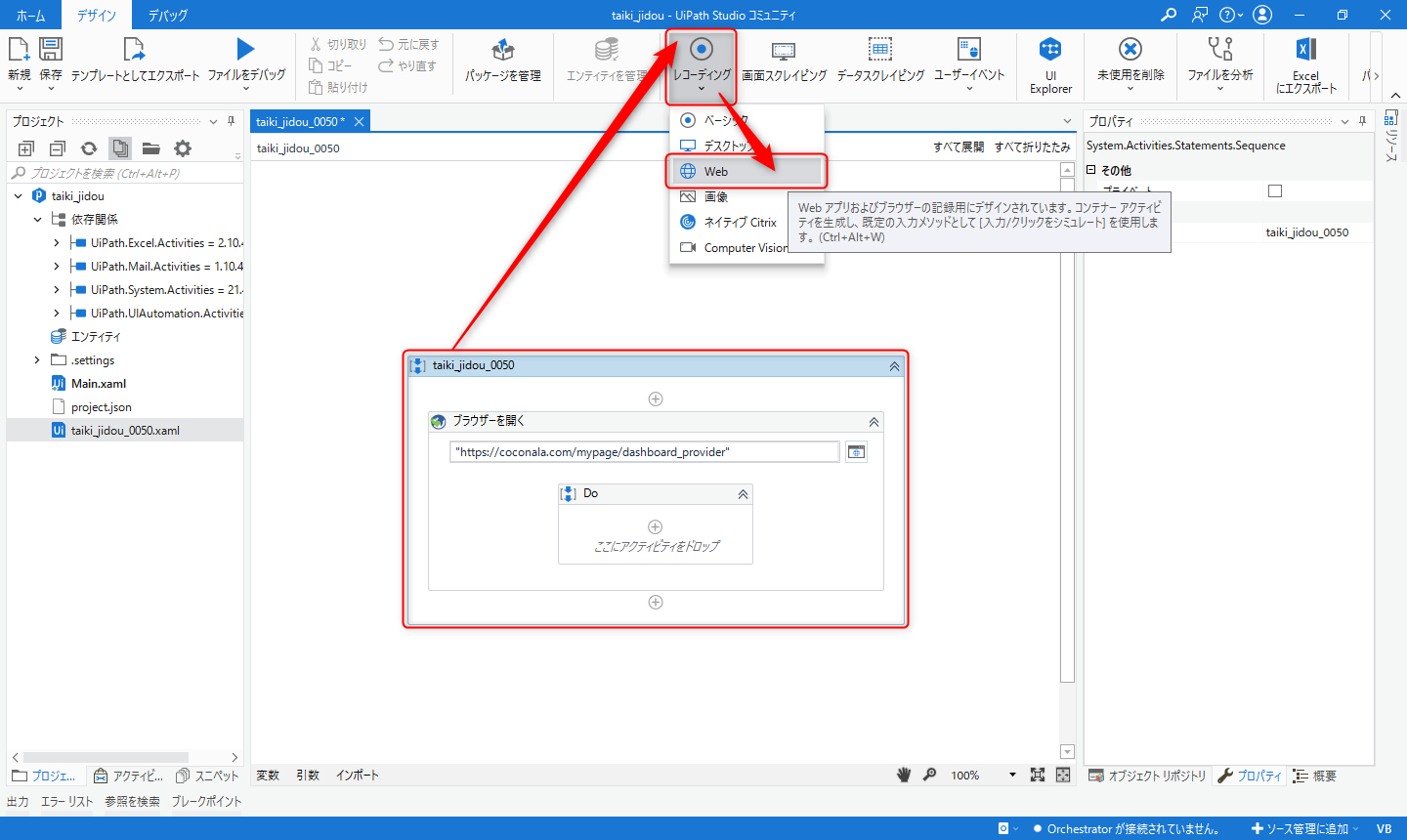The height and width of the screenshot is (840, 1407).
Task: Collapse the Do sequence container
Action: (743, 494)
